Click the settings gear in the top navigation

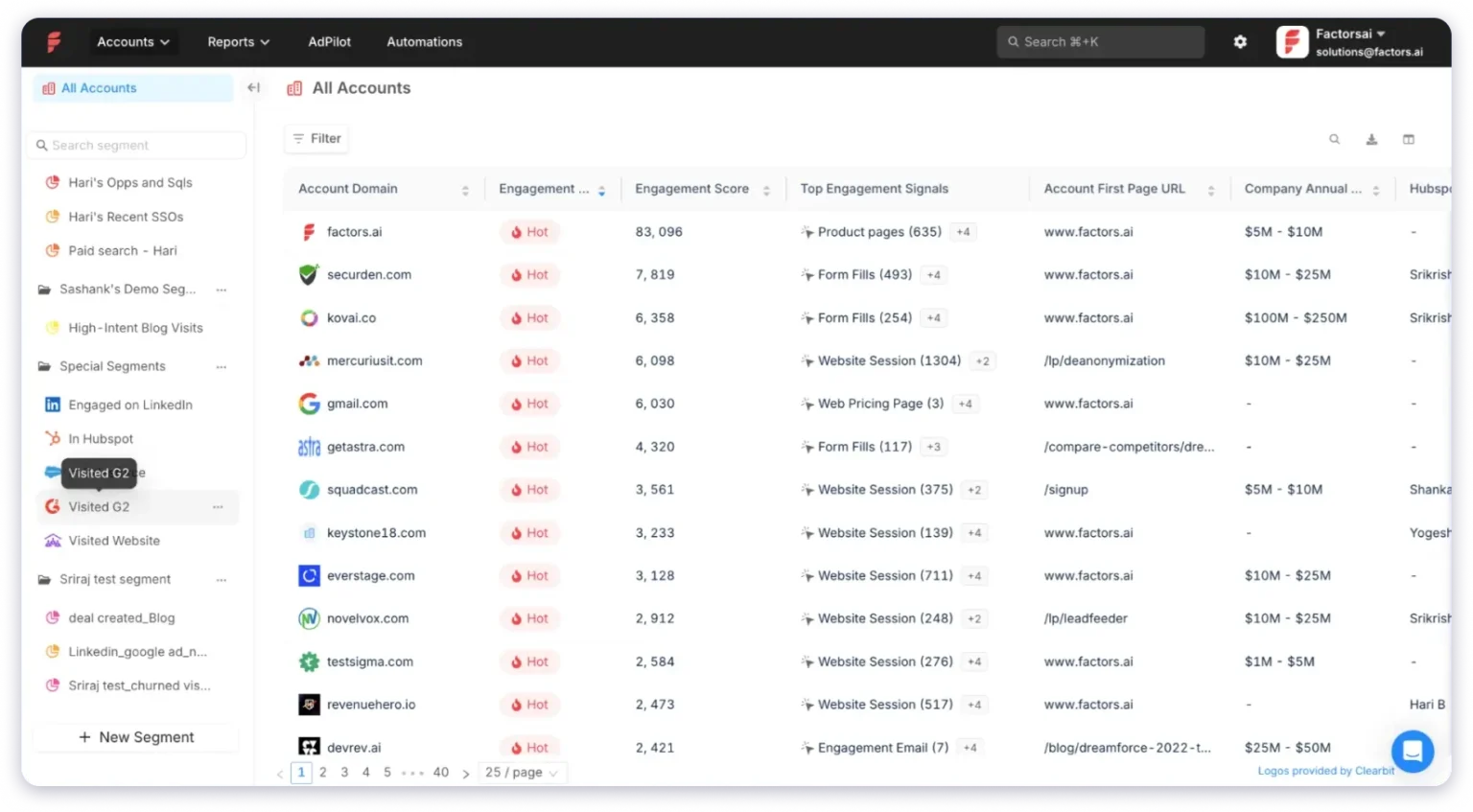coord(1240,41)
